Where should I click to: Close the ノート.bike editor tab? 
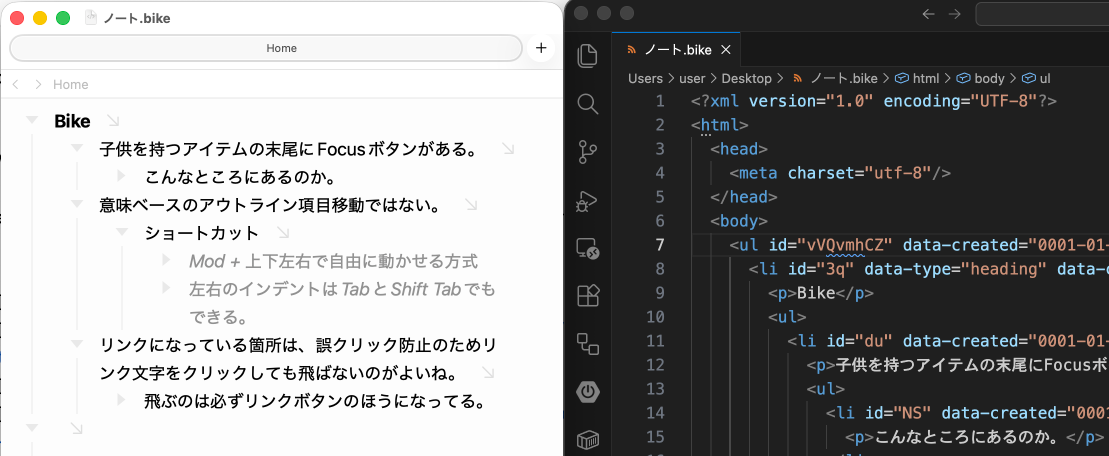725,50
